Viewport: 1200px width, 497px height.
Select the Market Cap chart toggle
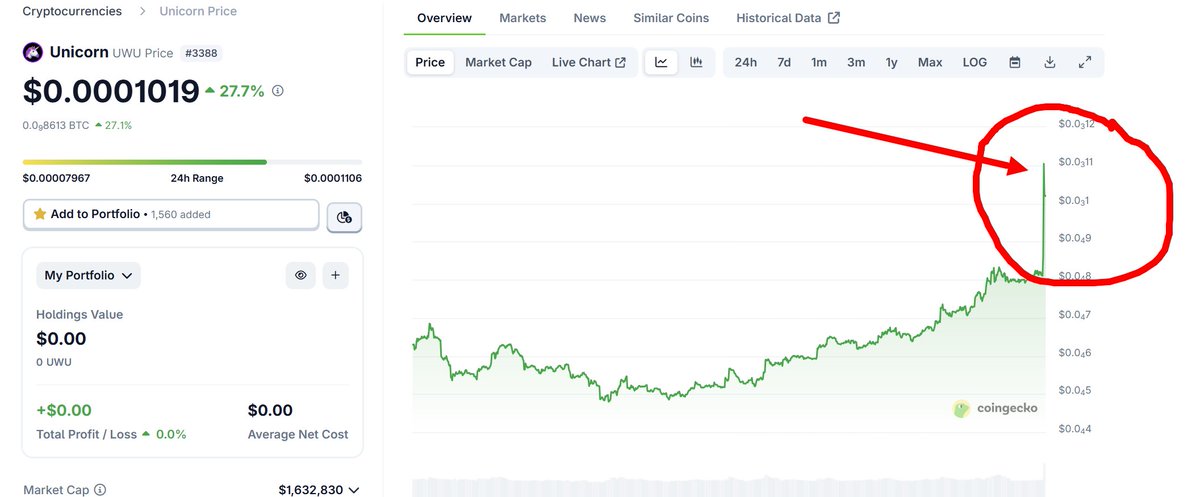[x=498, y=62]
